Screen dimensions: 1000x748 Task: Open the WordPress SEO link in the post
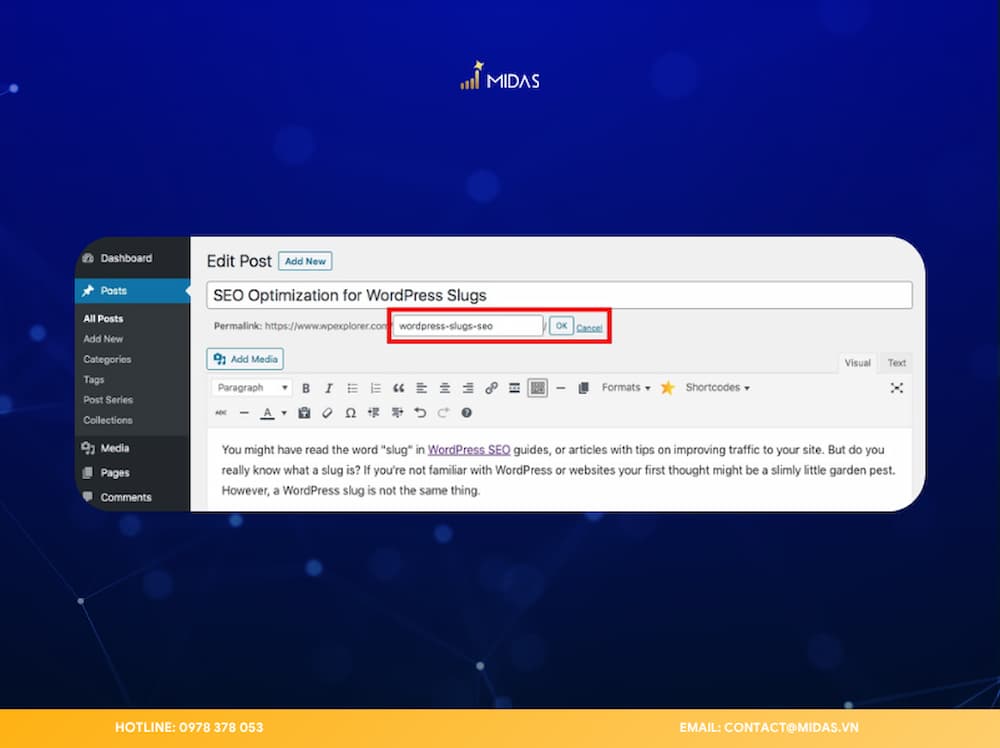469,450
